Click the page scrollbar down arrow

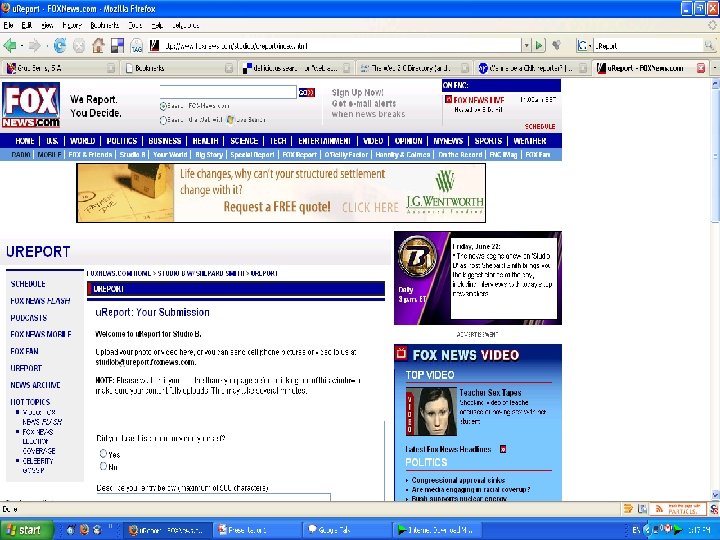click(715, 495)
